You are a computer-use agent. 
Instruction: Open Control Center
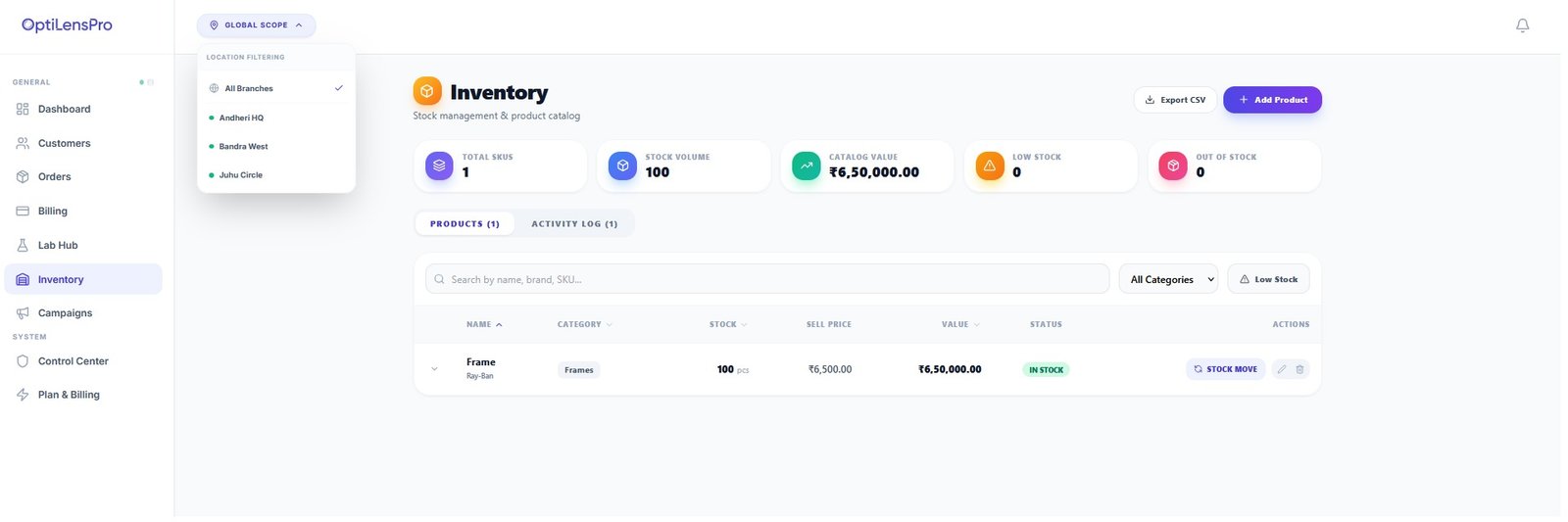click(83, 360)
